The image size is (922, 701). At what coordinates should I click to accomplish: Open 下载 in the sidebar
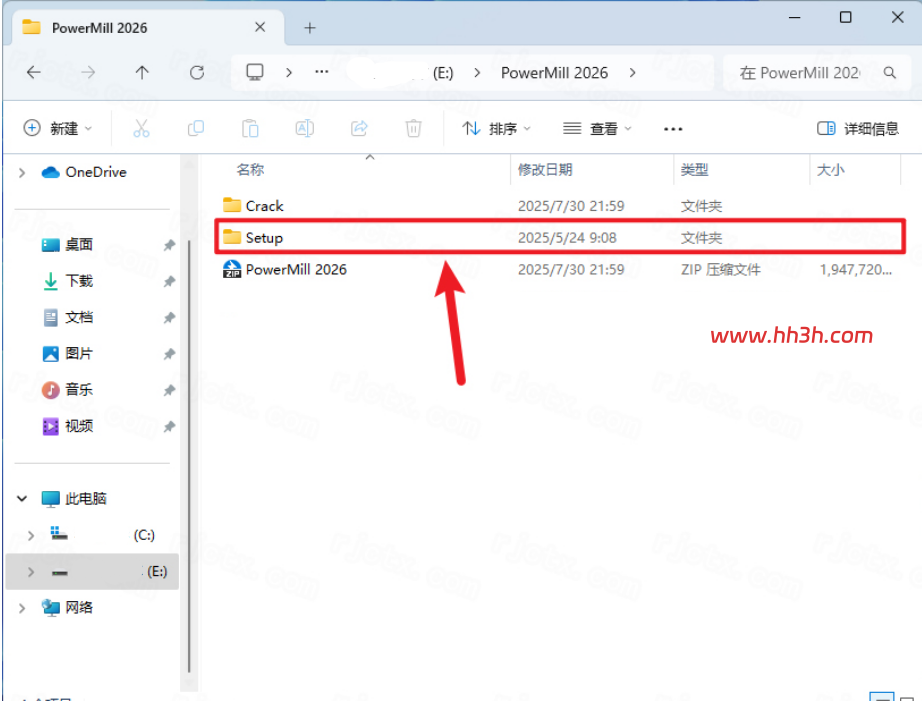click(79, 281)
